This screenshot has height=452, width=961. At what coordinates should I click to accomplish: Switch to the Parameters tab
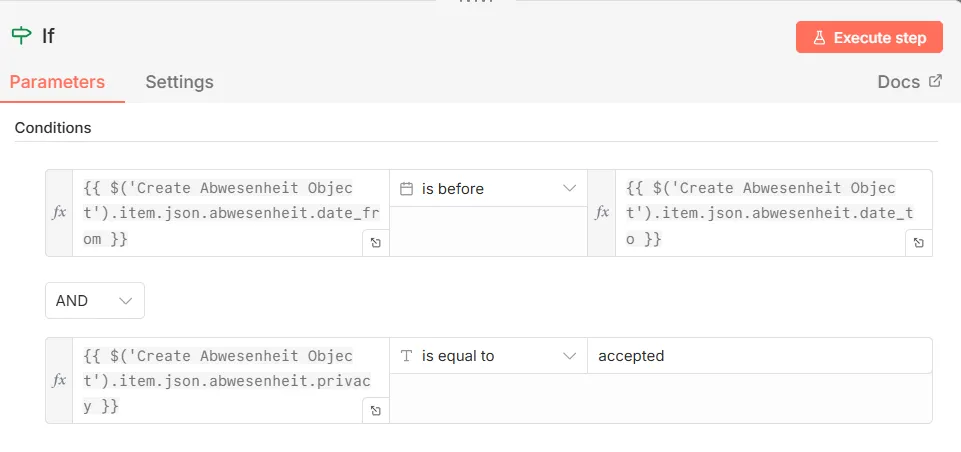57,82
